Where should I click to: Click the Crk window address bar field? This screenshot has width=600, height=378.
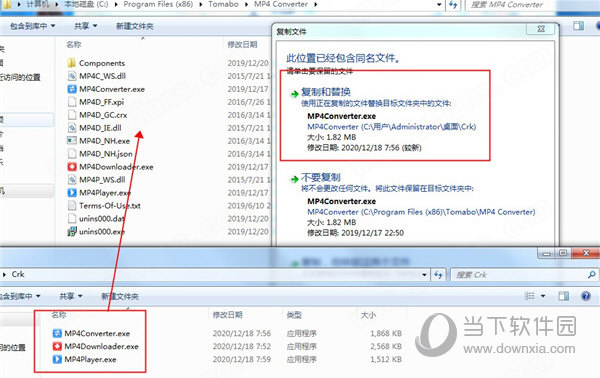pos(214,275)
